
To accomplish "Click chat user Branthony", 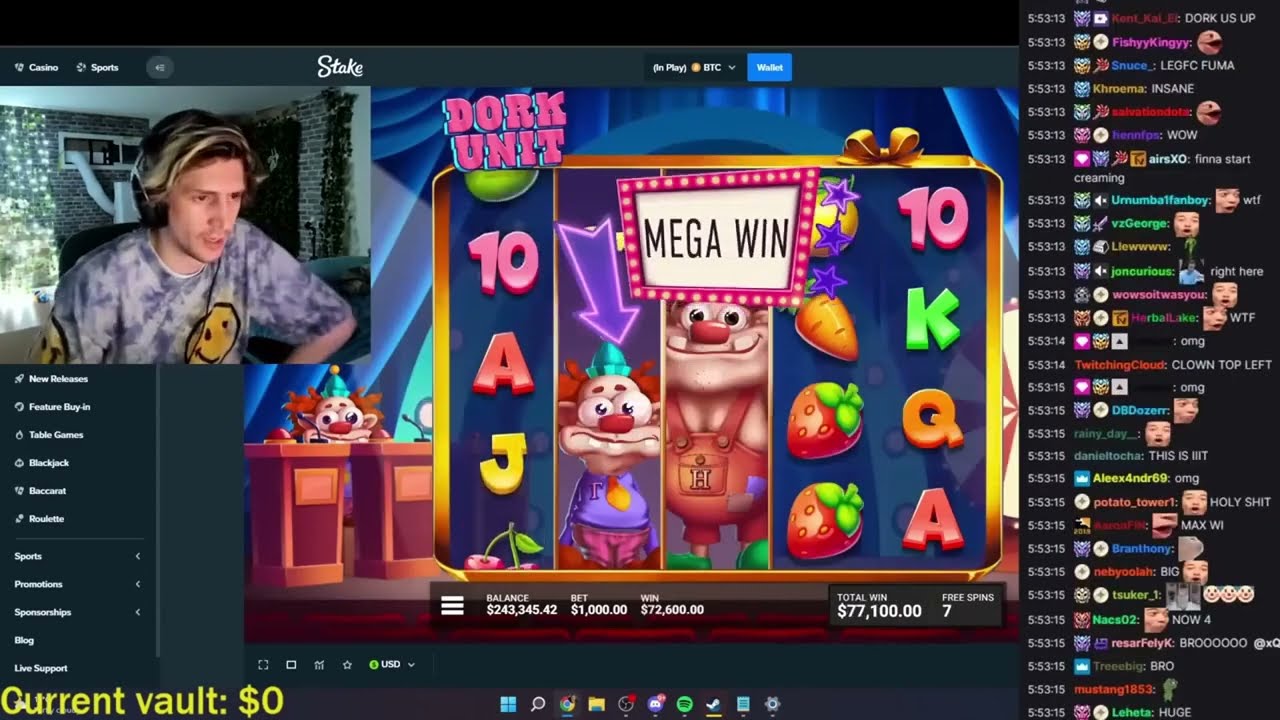I will [x=1142, y=548].
